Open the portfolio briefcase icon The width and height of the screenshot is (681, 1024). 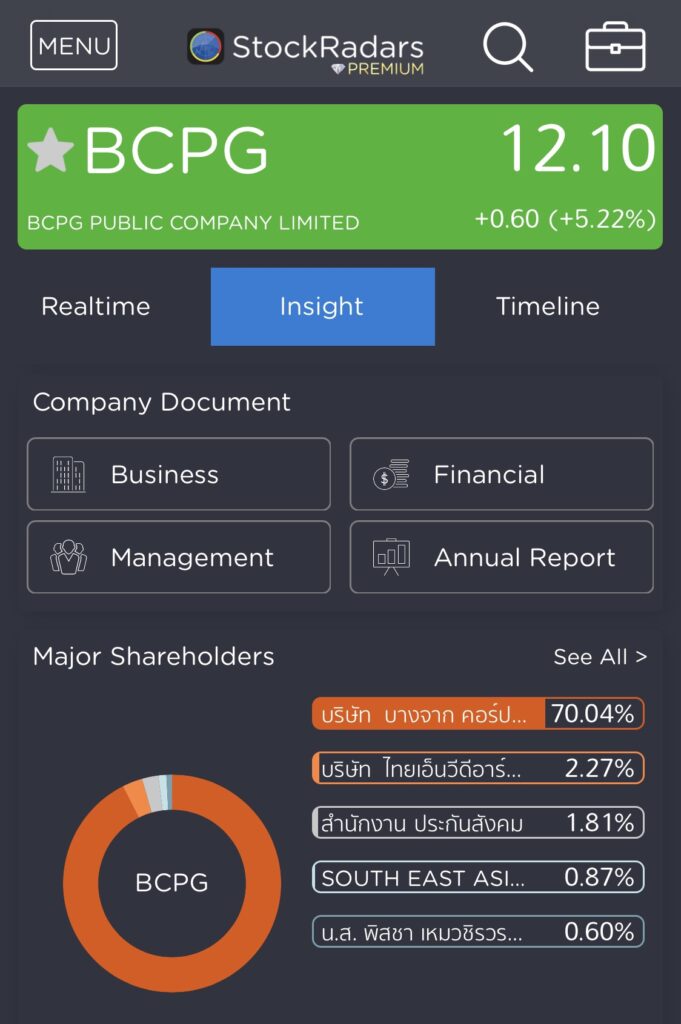615,47
